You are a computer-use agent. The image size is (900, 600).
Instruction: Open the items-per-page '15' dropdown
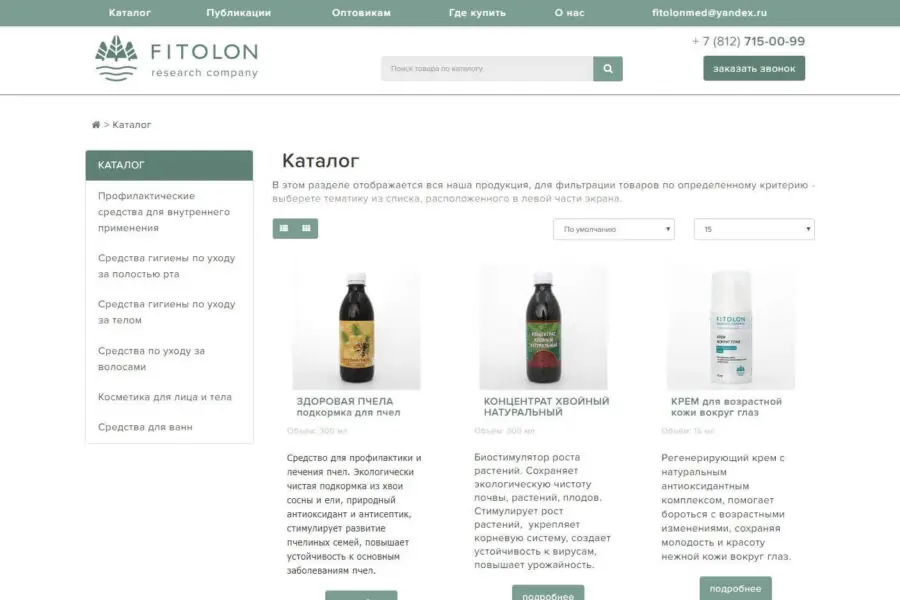pos(754,229)
